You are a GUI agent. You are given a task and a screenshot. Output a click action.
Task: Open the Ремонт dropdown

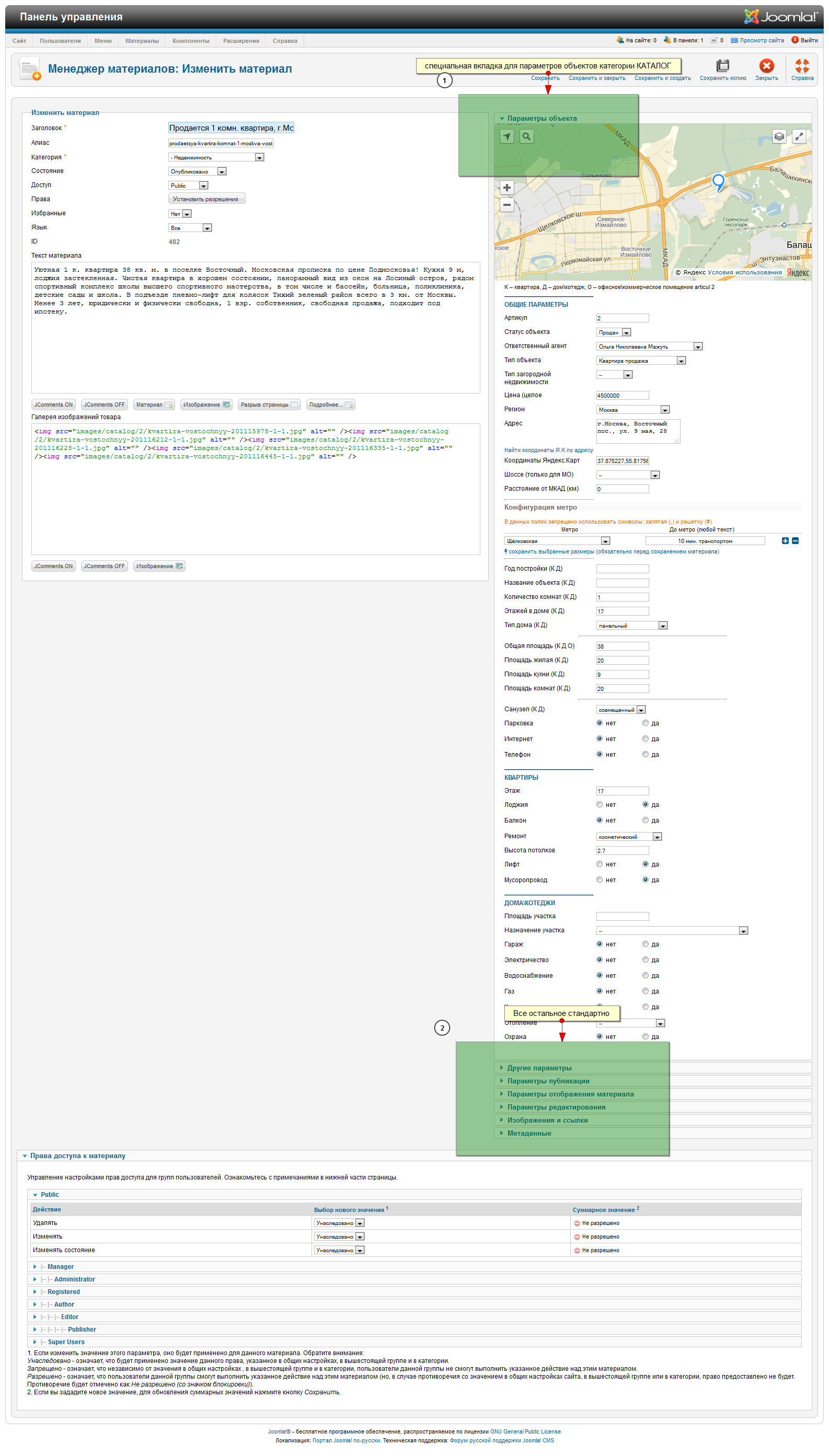(629, 837)
